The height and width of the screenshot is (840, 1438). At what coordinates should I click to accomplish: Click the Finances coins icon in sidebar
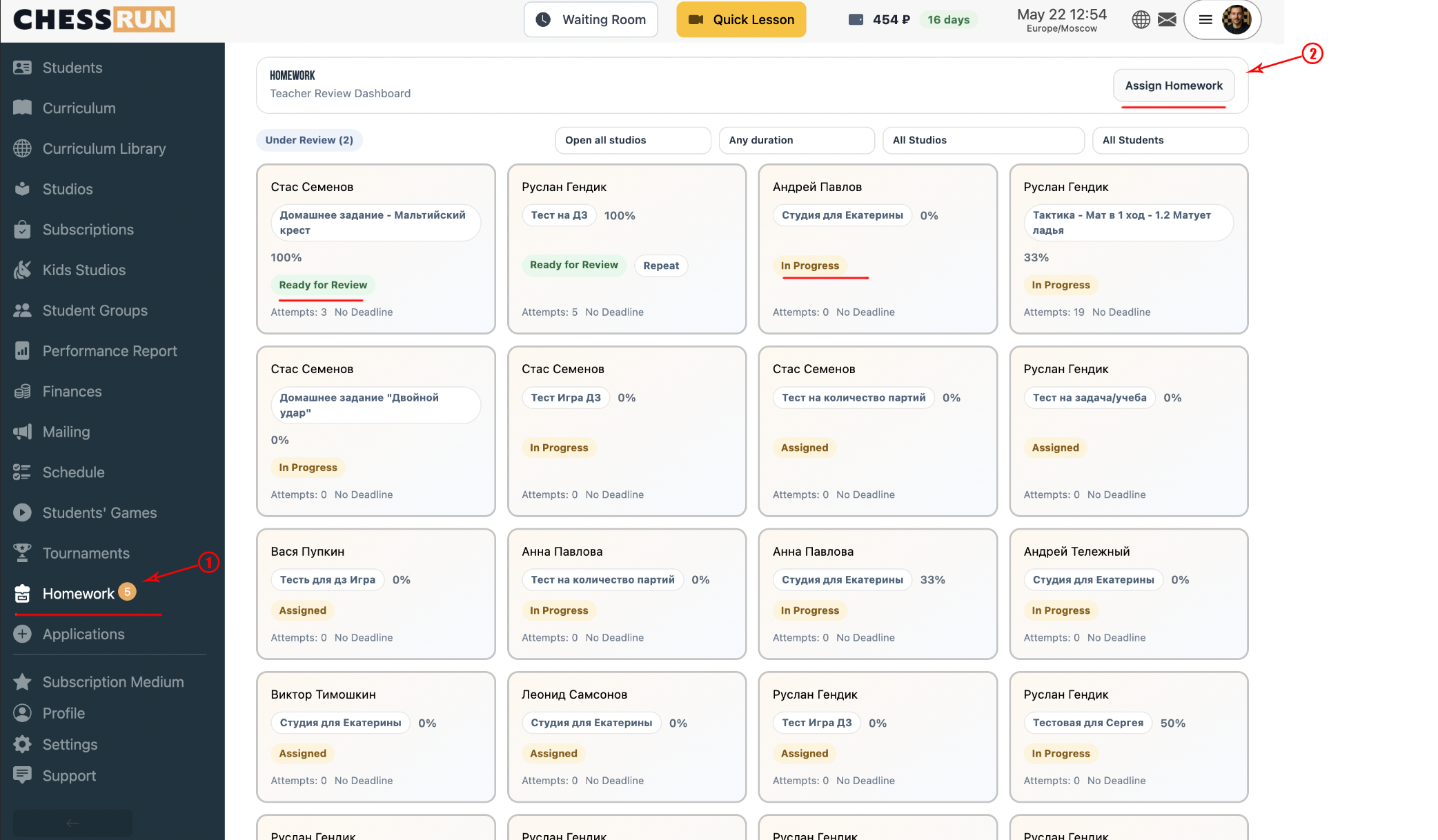(22, 391)
